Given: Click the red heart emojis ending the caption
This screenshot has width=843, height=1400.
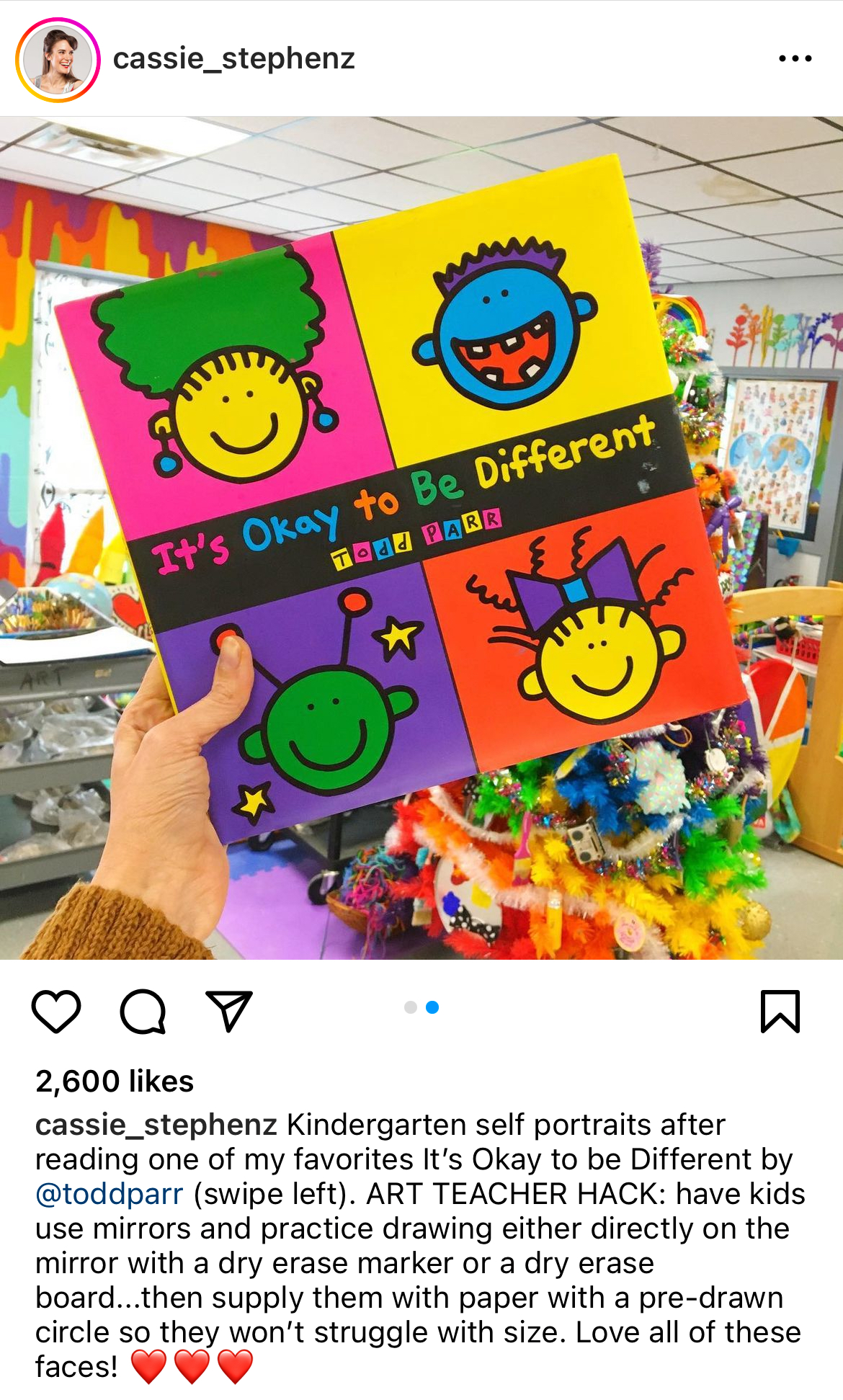Looking at the screenshot, I should 192,1367.
